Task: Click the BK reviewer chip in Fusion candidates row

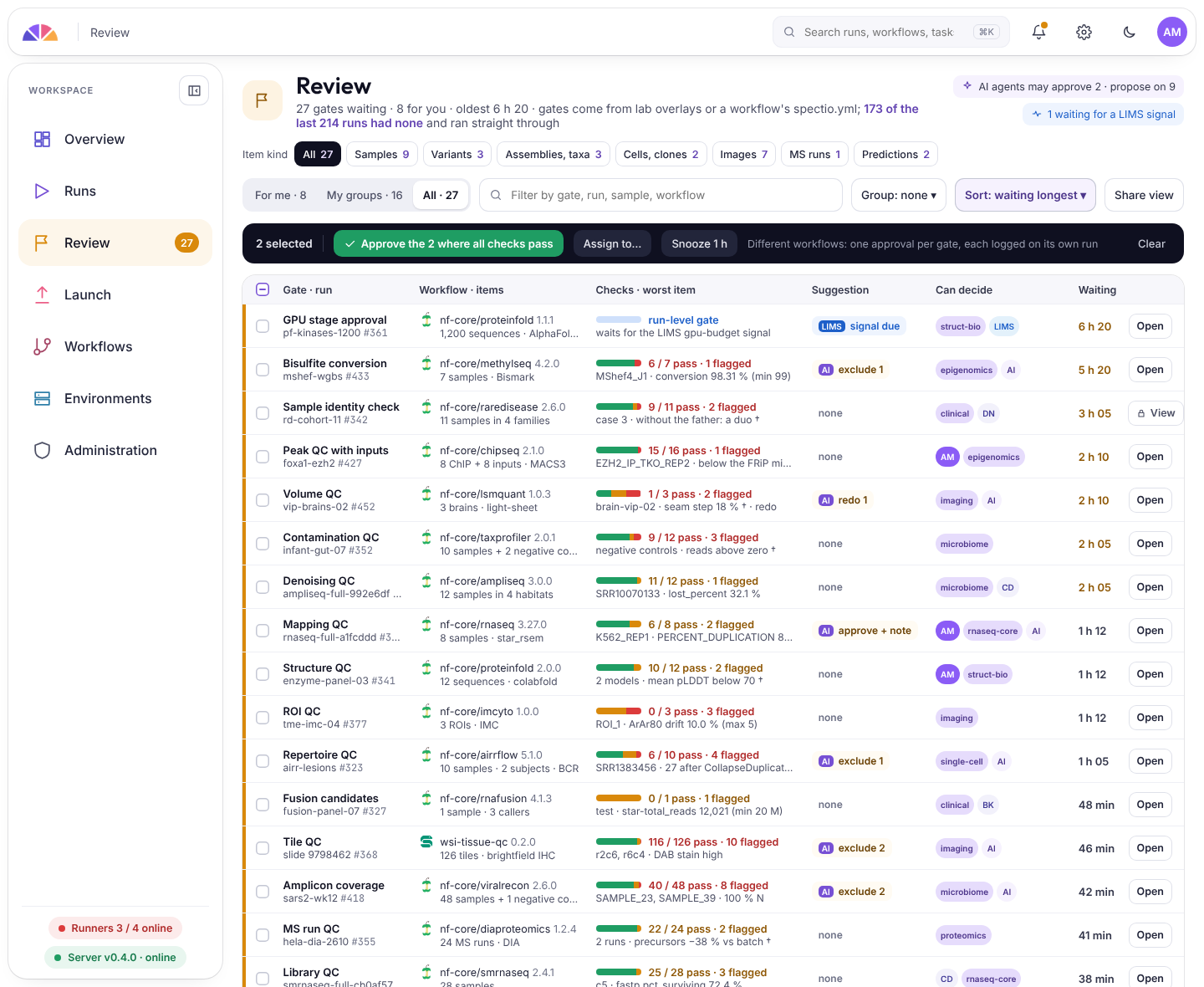Action: [x=988, y=805]
